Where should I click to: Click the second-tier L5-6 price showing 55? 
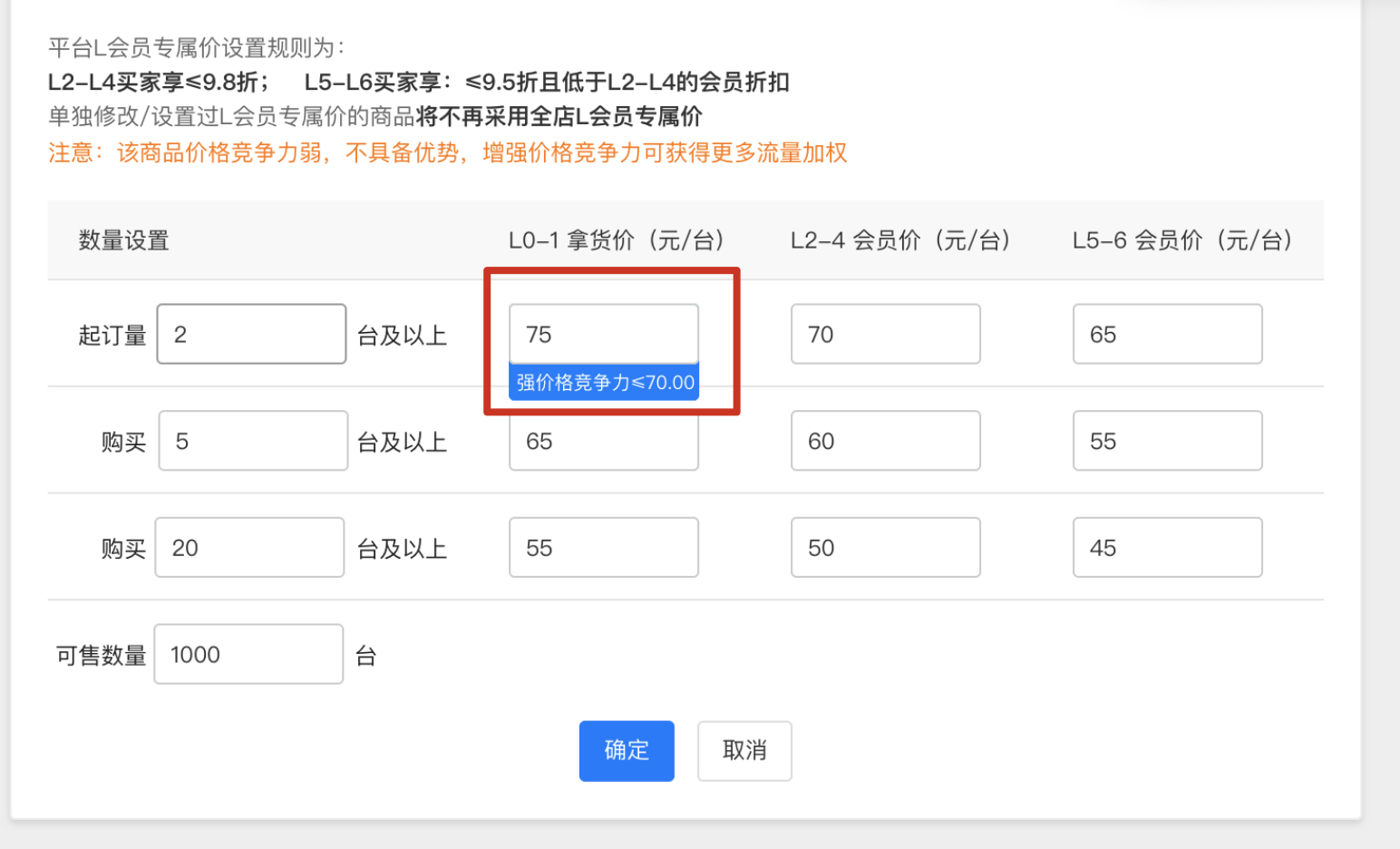click(x=1167, y=441)
